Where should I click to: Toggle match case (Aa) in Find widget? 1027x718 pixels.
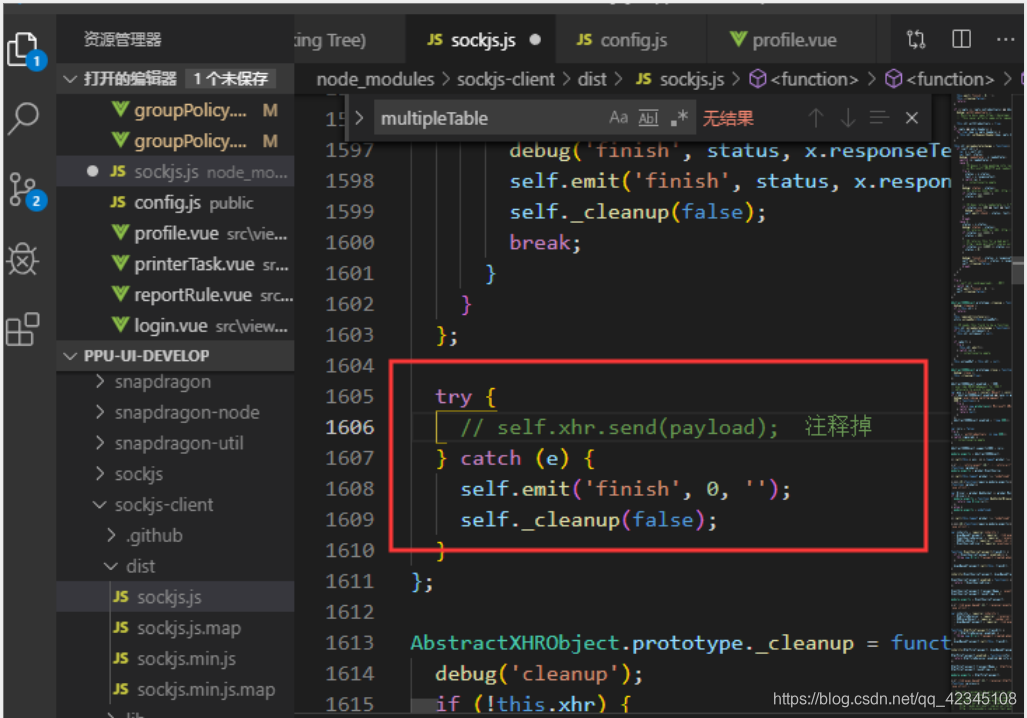pos(618,117)
